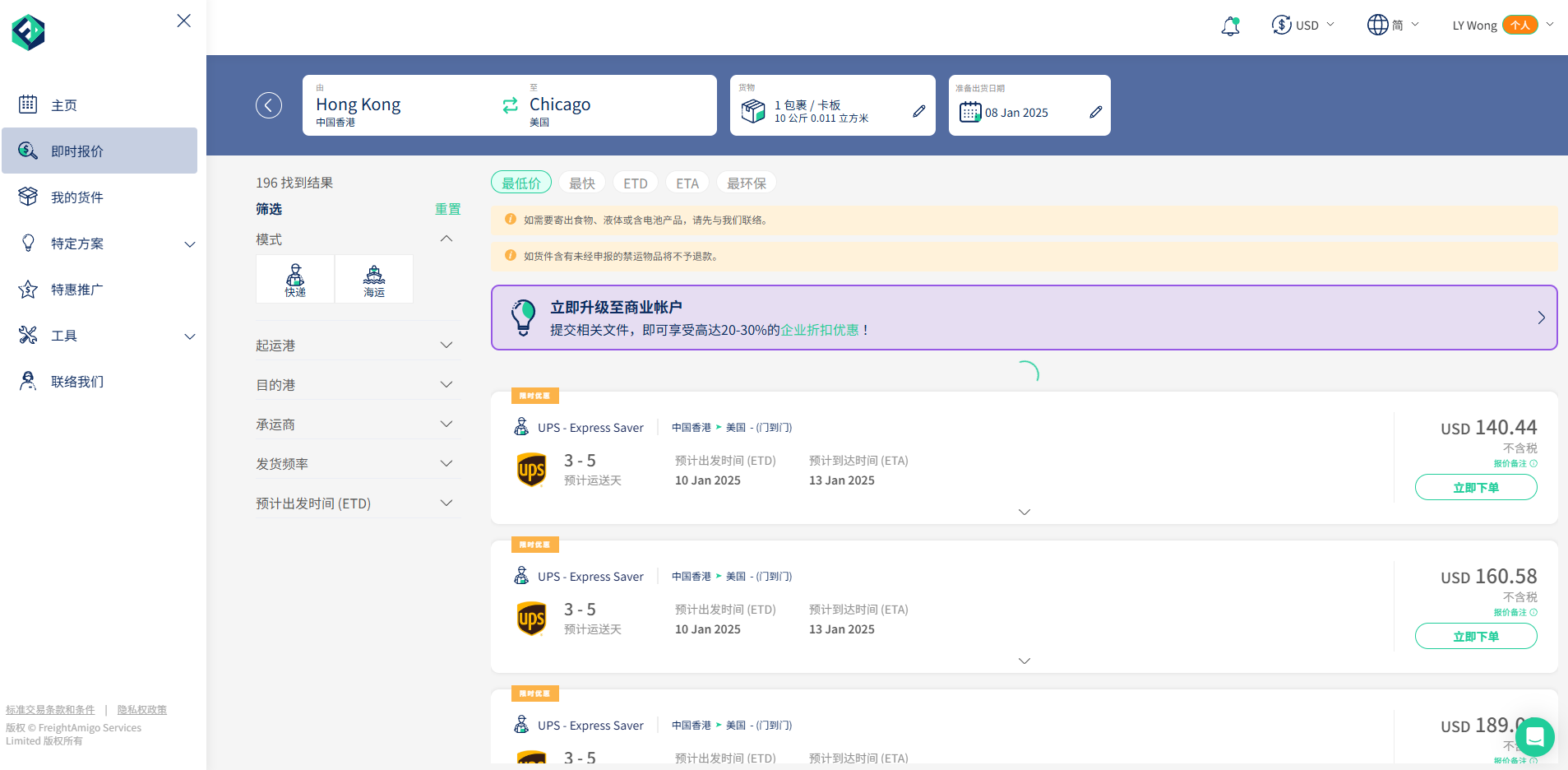Image resolution: width=1568 pixels, height=770 pixels.
Task: Go back with the circular arrow button
Action: pyautogui.click(x=269, y=105)
